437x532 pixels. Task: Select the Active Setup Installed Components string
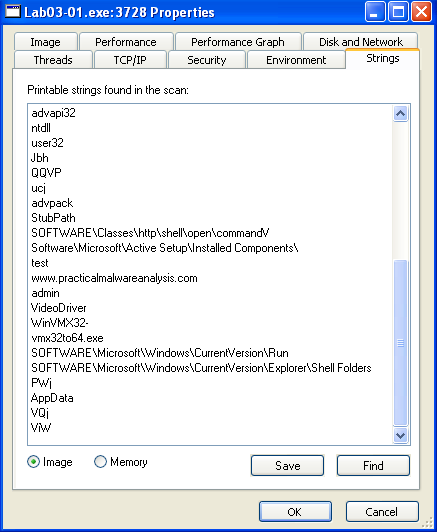coord(165,248)
